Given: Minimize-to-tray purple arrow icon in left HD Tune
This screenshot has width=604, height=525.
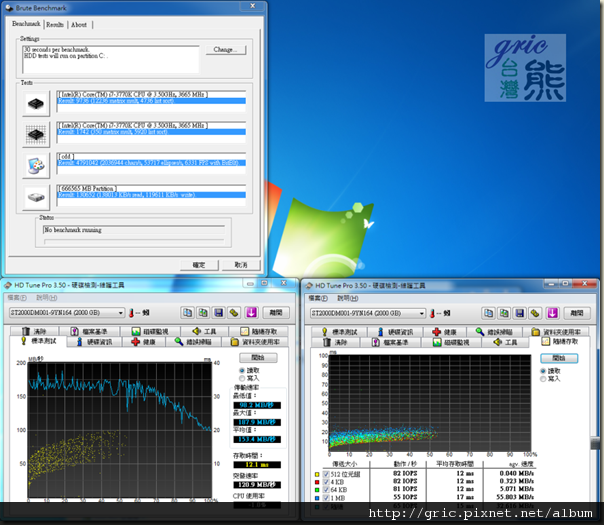Looking at the screenshot, I should pyautogui.click(x=252, y=313).
